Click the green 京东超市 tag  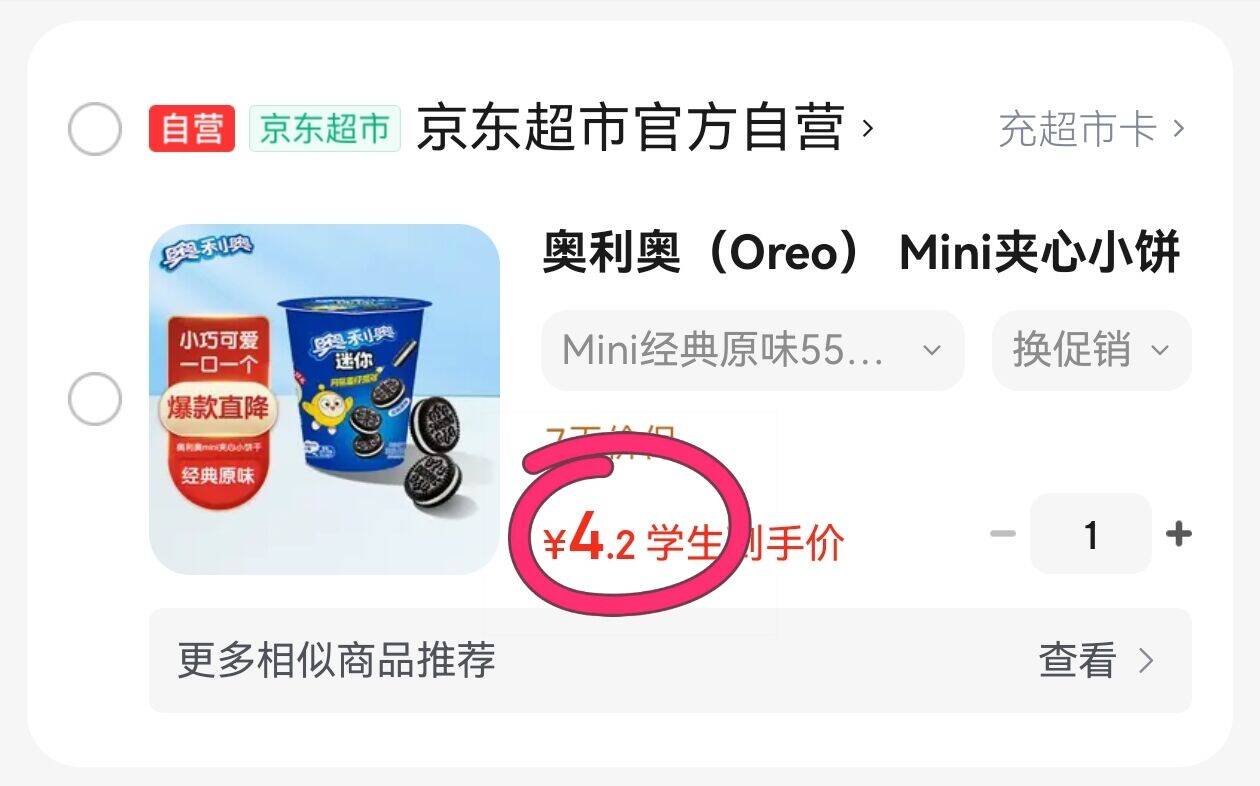pos(325,129)
